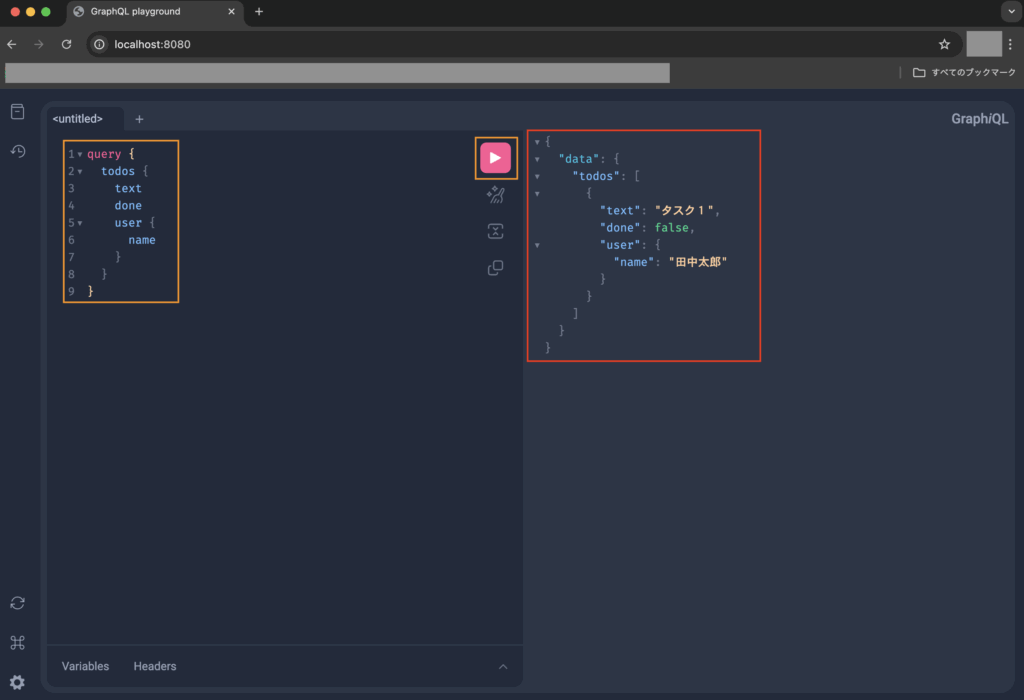
Task: Copy the query using the copy icon
Action: pos(495,268)
